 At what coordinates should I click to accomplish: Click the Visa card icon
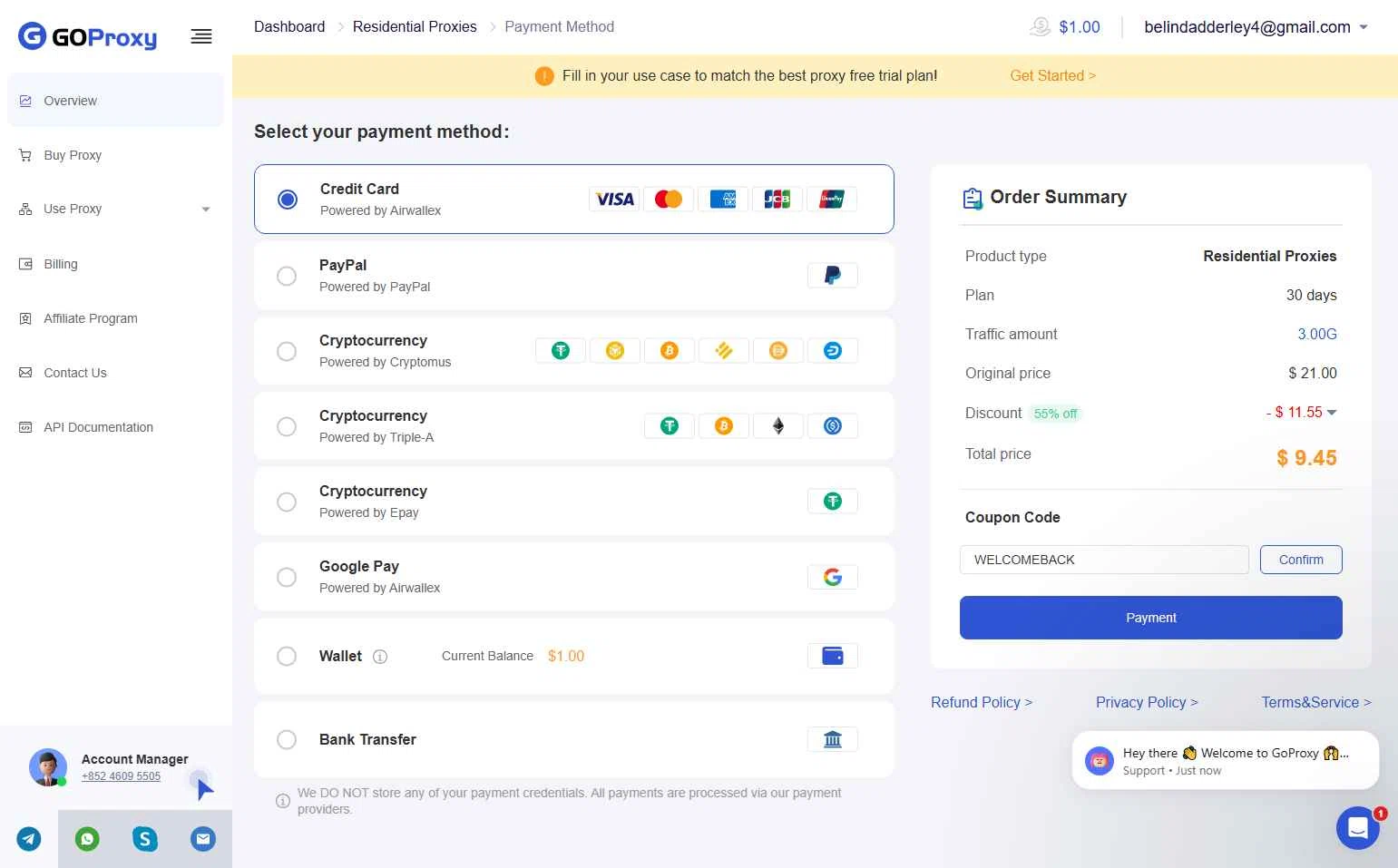[614, 199]
